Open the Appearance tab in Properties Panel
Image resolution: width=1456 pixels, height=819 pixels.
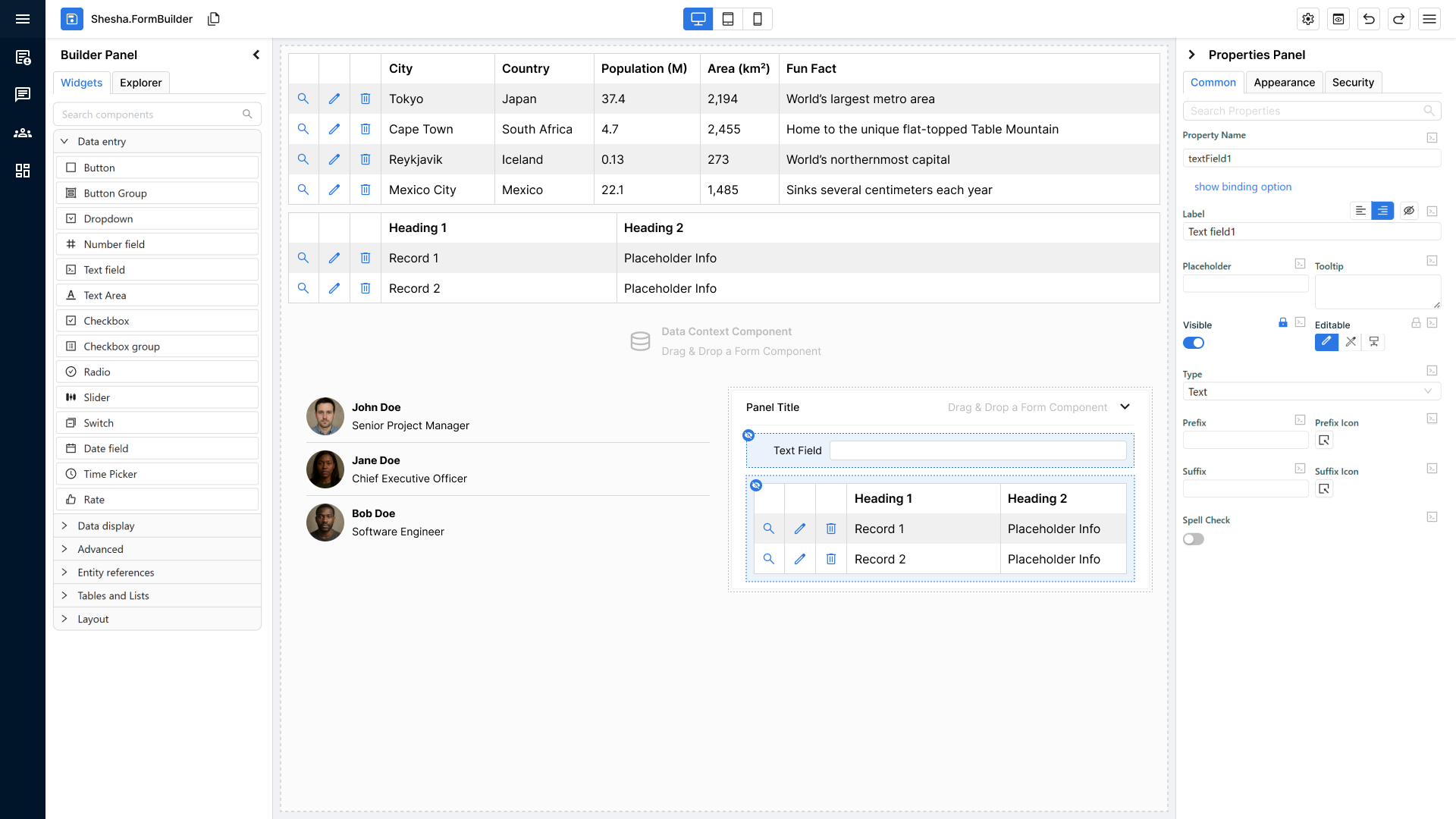[1284, 82]
